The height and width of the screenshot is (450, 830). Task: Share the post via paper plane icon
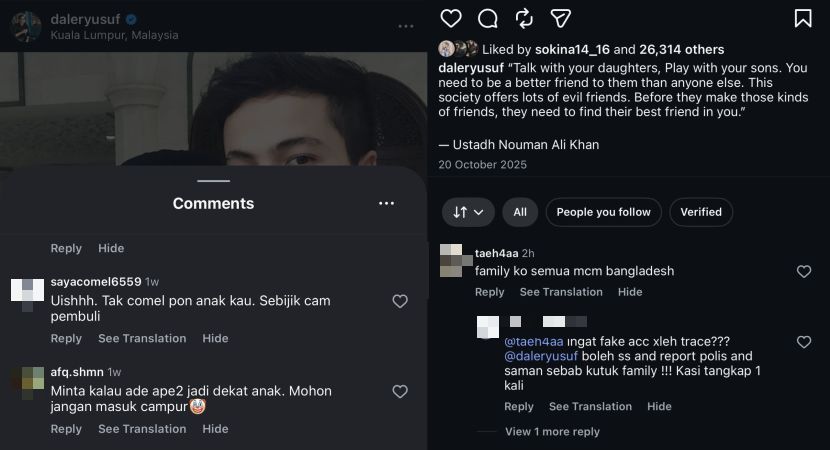[x=561, y=18]
